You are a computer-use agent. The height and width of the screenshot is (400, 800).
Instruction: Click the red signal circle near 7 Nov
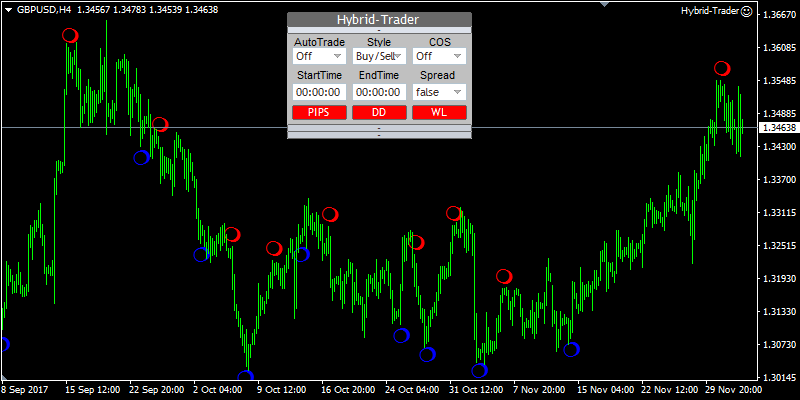504,276
